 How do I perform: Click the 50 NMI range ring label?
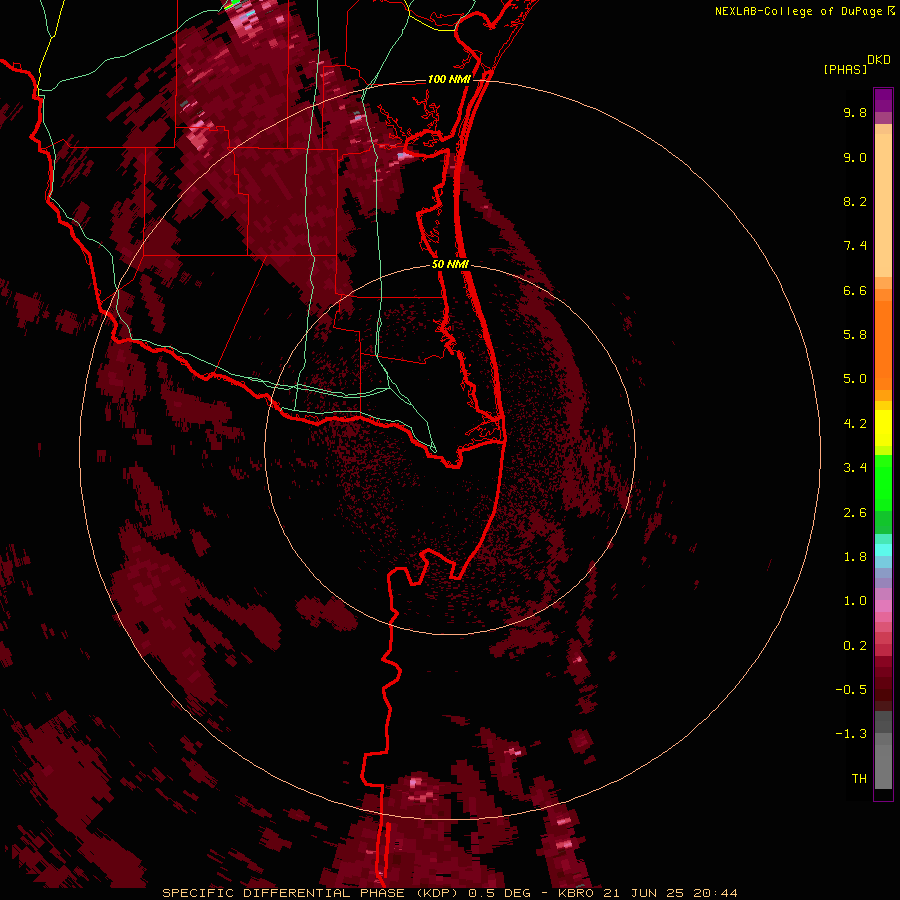tap(450, 264)
